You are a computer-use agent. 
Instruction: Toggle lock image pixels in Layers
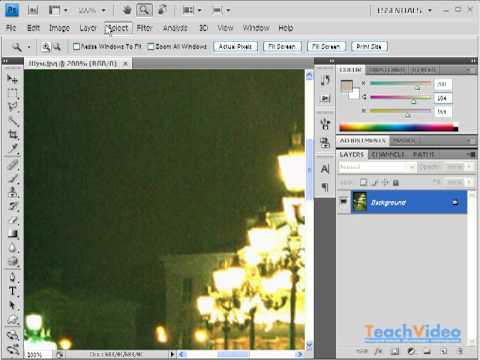pos(375,182)
